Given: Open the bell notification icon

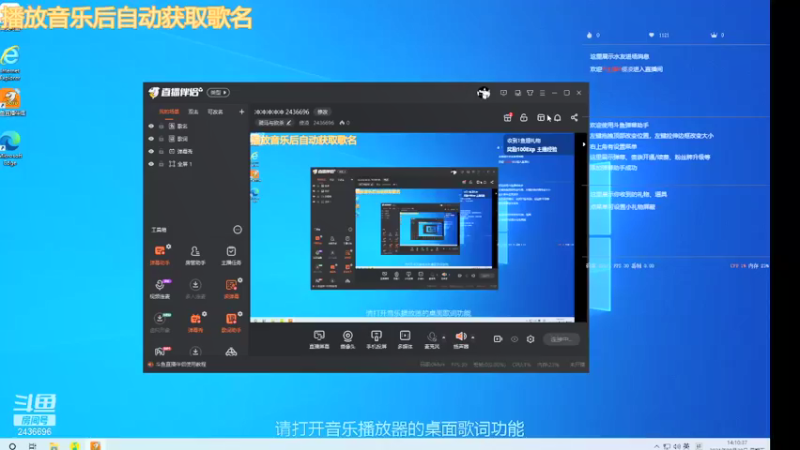Looking at the screenshot, I should coord(558,118).
